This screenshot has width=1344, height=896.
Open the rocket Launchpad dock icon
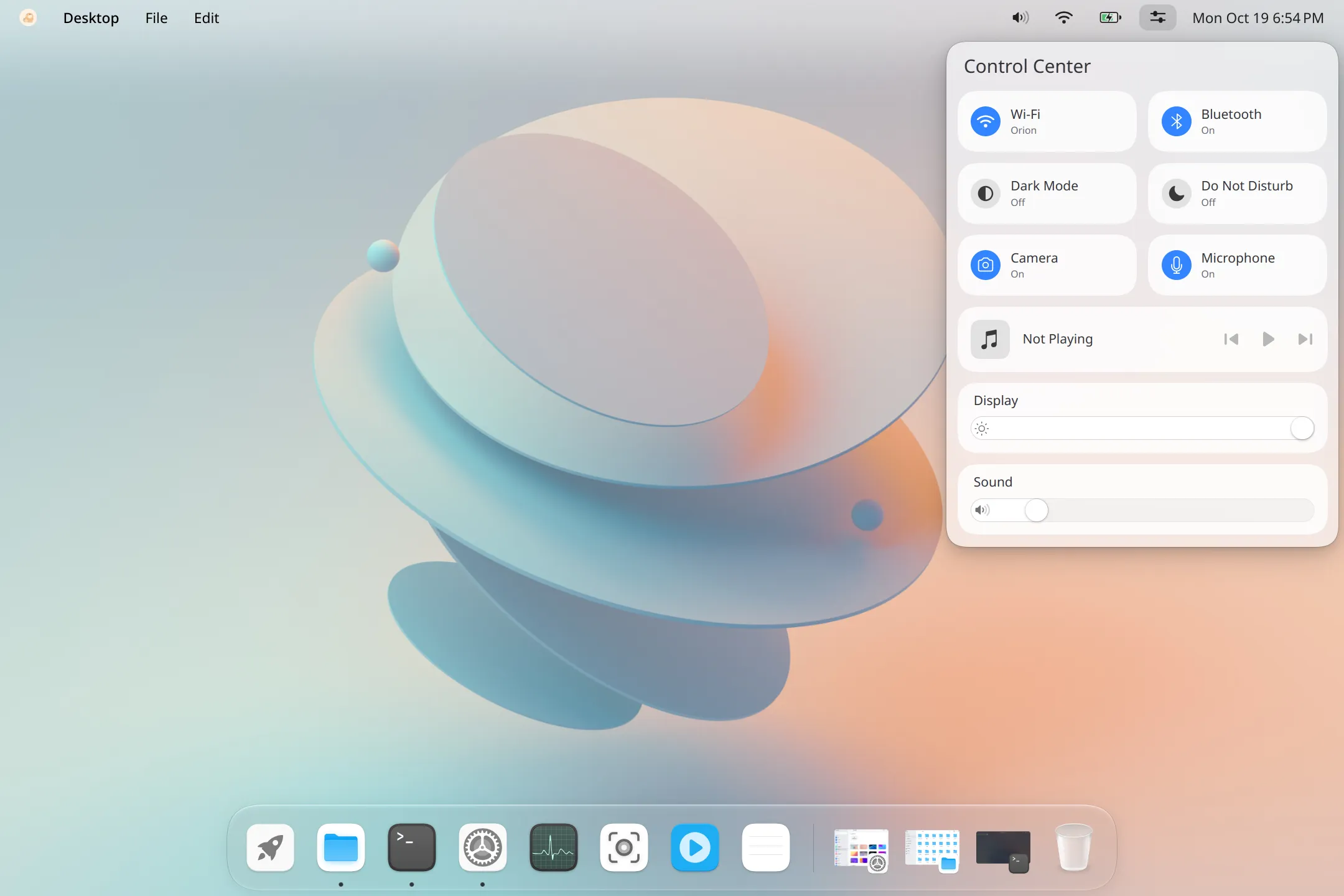(x=270, y=847)
